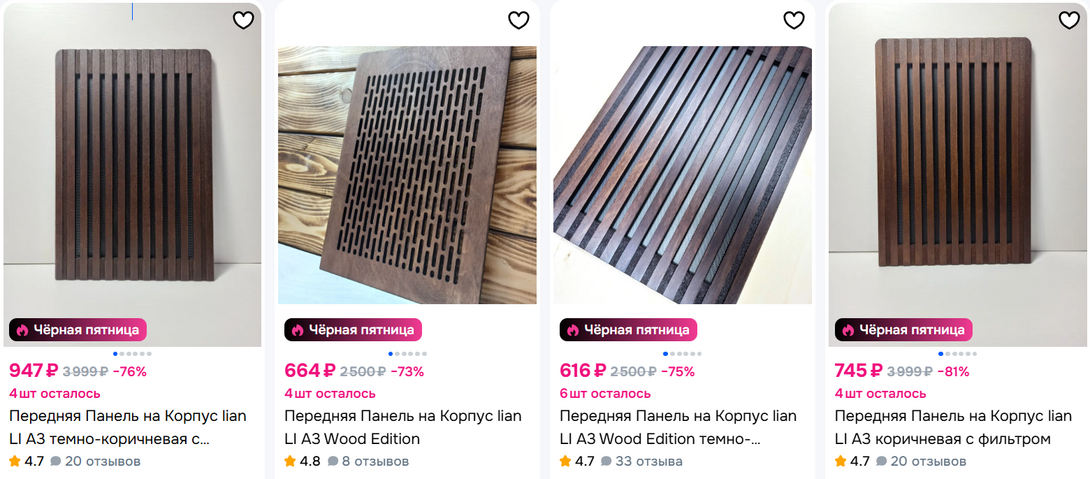Click '20 отзывов' under the 947 ₽ product

(x=102, y=462)
